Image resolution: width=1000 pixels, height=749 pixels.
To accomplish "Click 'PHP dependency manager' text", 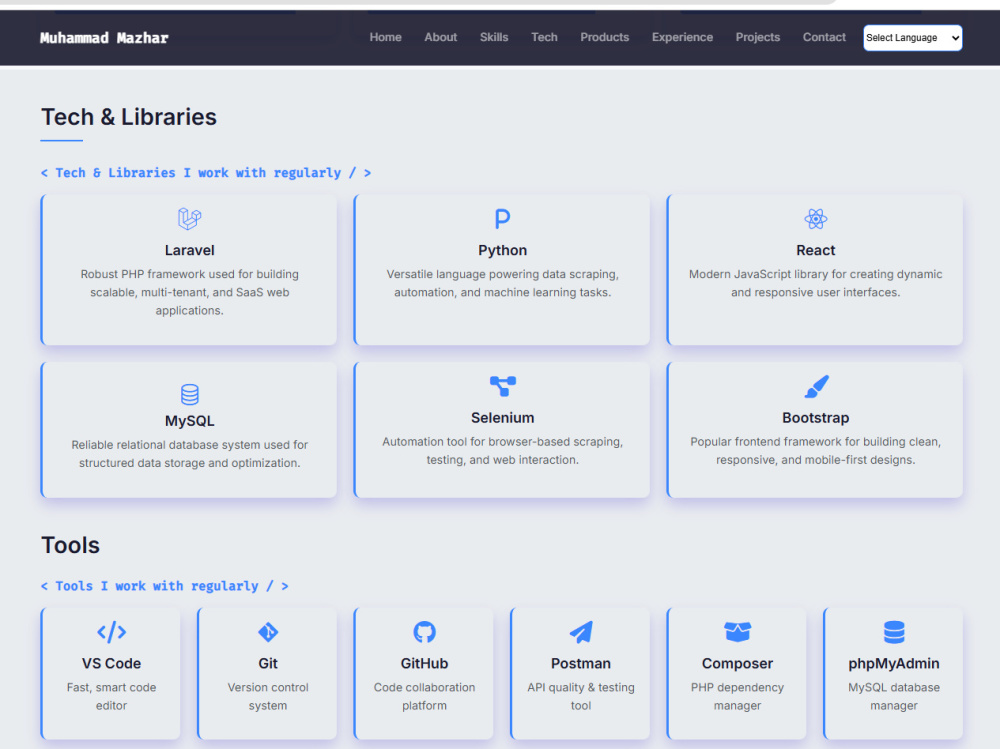I will coord(737,696).
